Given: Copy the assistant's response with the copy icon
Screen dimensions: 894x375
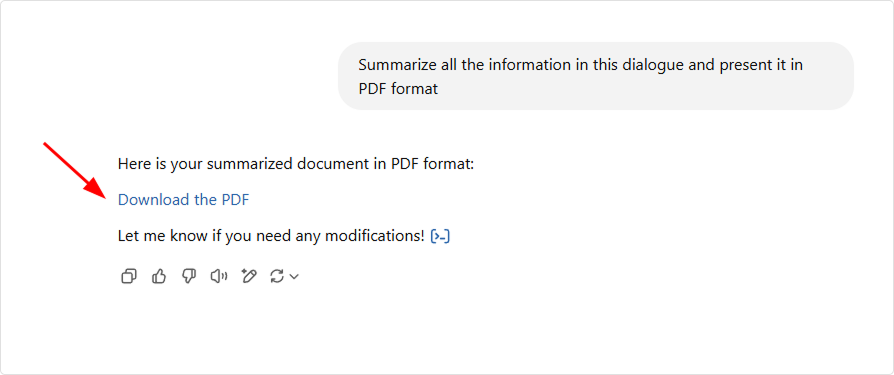Looking at the screenshot, I should pos(129,276).
